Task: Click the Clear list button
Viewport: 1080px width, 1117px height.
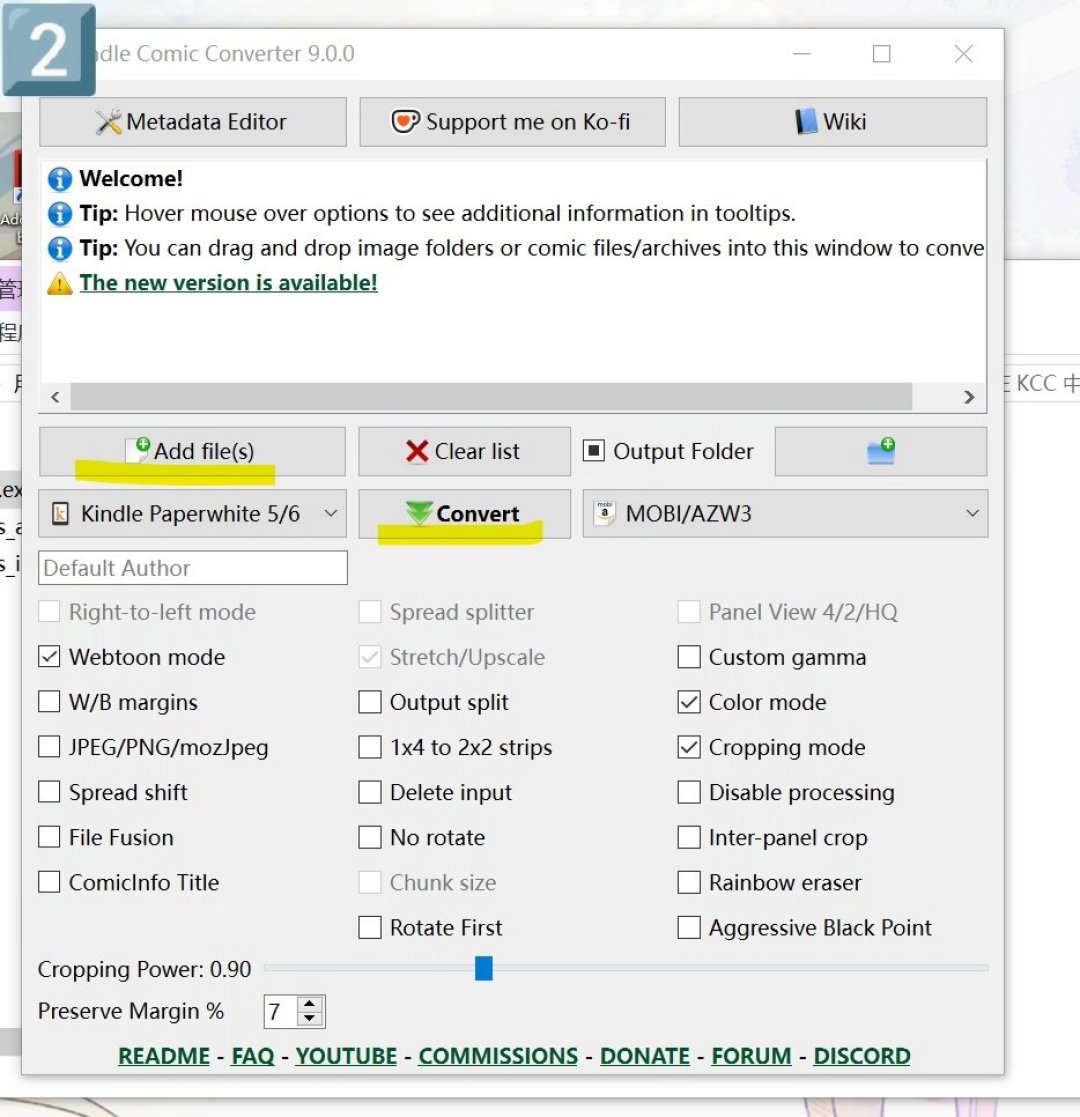Action: click(464, 452)
